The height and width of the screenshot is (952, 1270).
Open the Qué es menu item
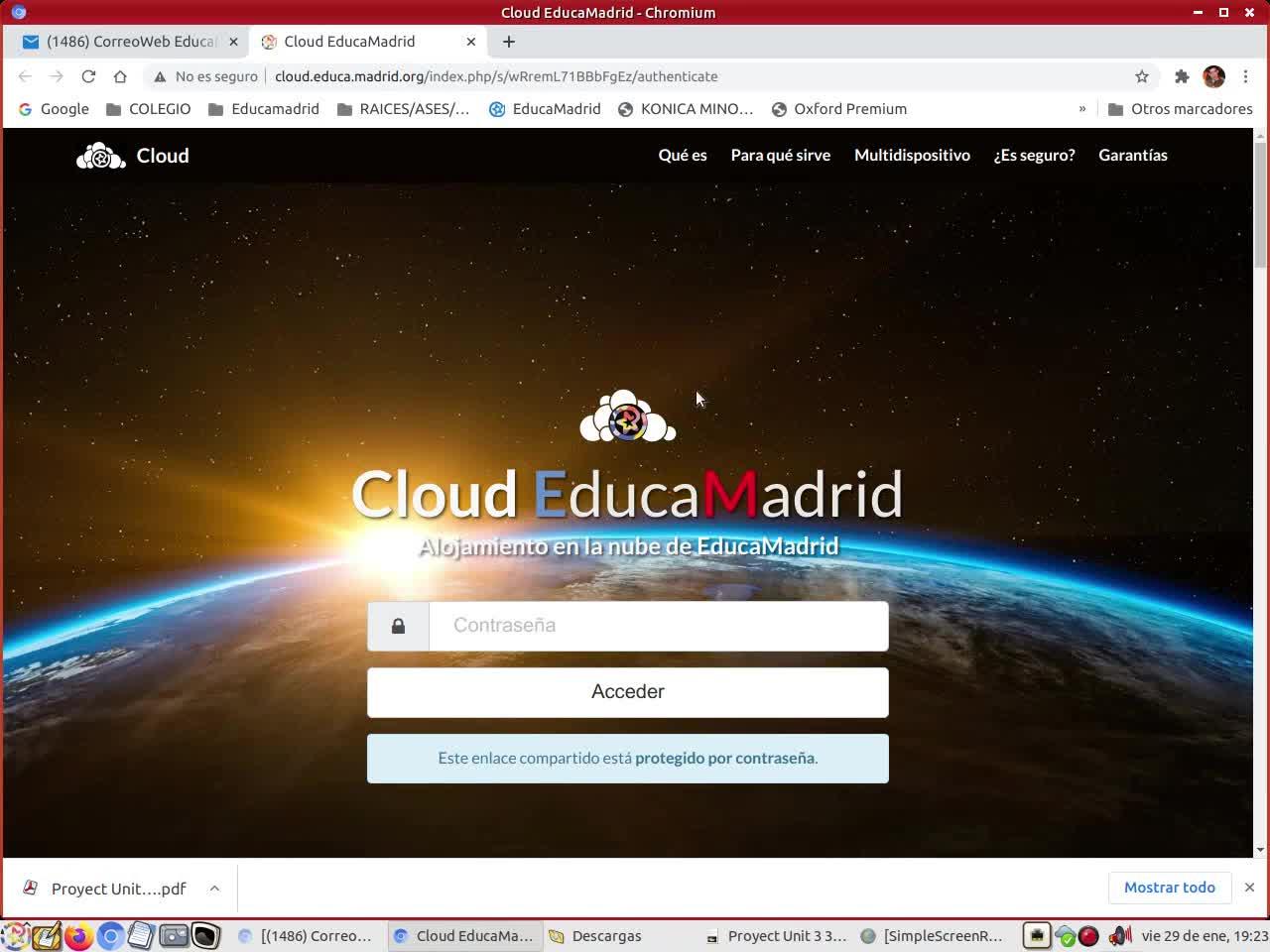[683, 155]
